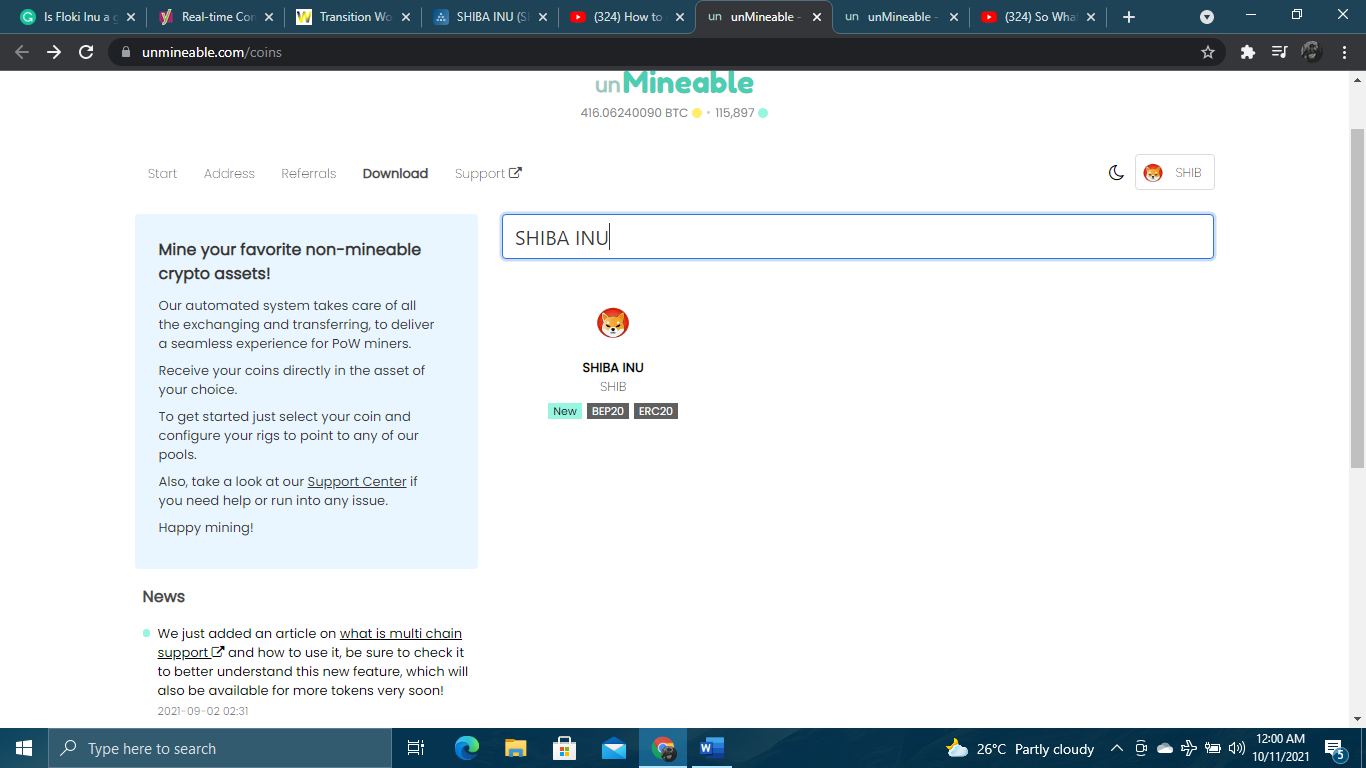The height and width of the screenshot is (768, 1366).
Task: Open the Mail app from the taskbar
Action: click(614, 748)
